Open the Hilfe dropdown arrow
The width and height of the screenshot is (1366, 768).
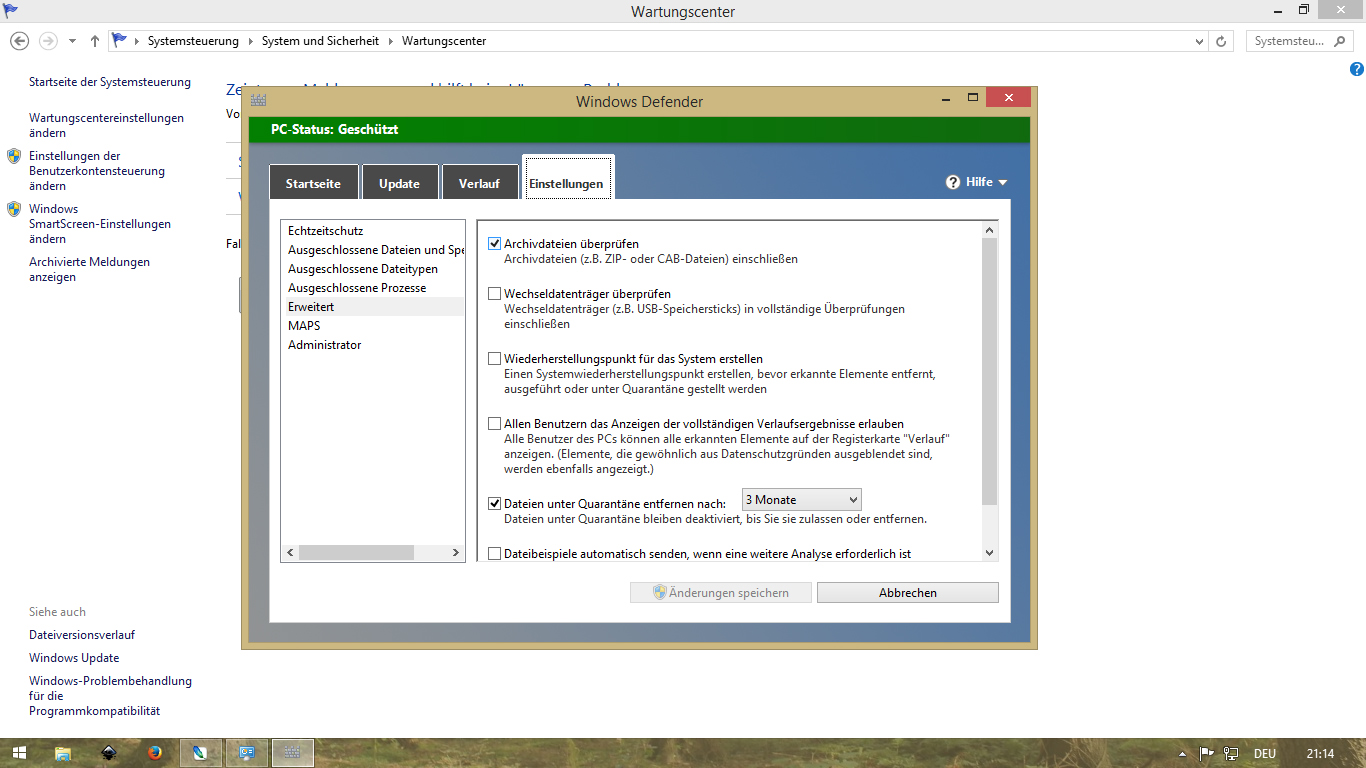coord(1002,182)
